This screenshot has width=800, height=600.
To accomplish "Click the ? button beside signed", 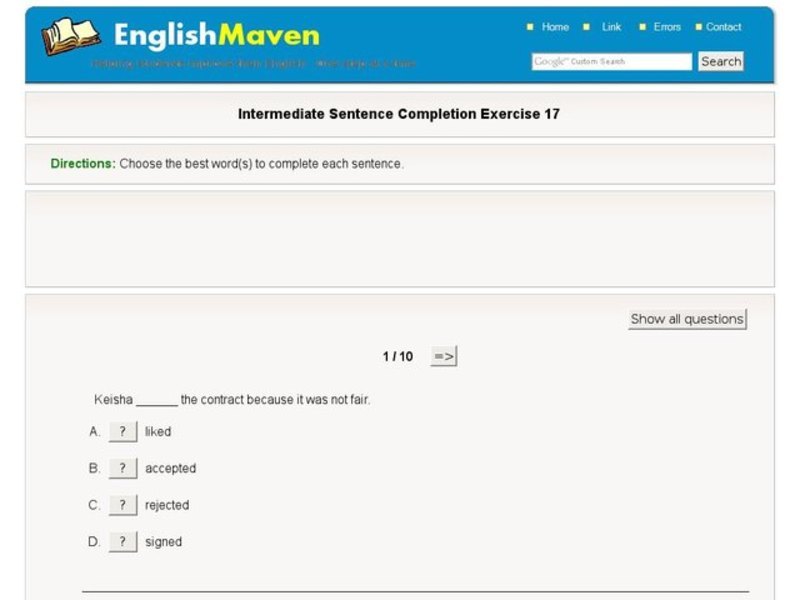I will tap(122, 541).
